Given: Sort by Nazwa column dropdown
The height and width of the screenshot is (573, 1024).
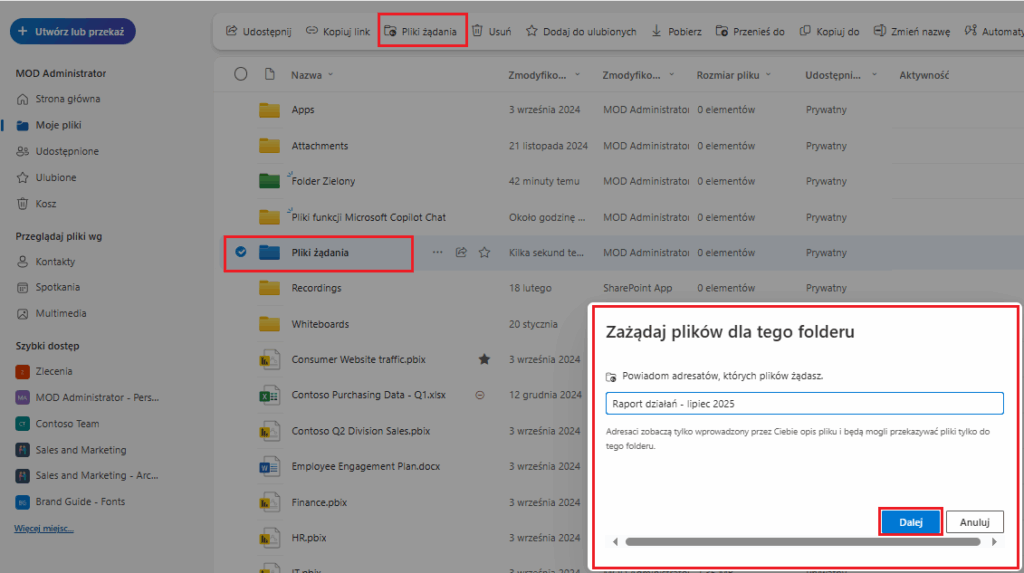Looking at the screenshot, I should click(312, 75).
